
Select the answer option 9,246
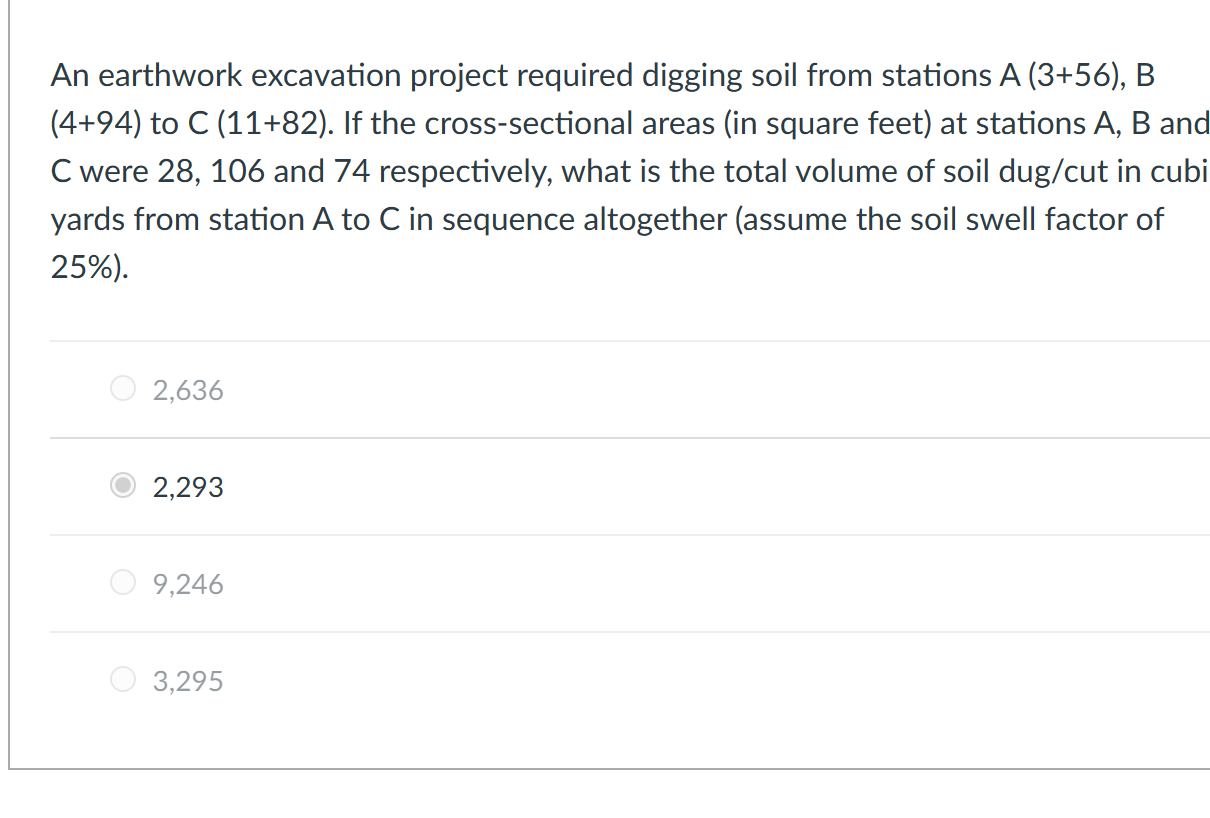click(x=186, y=584)
